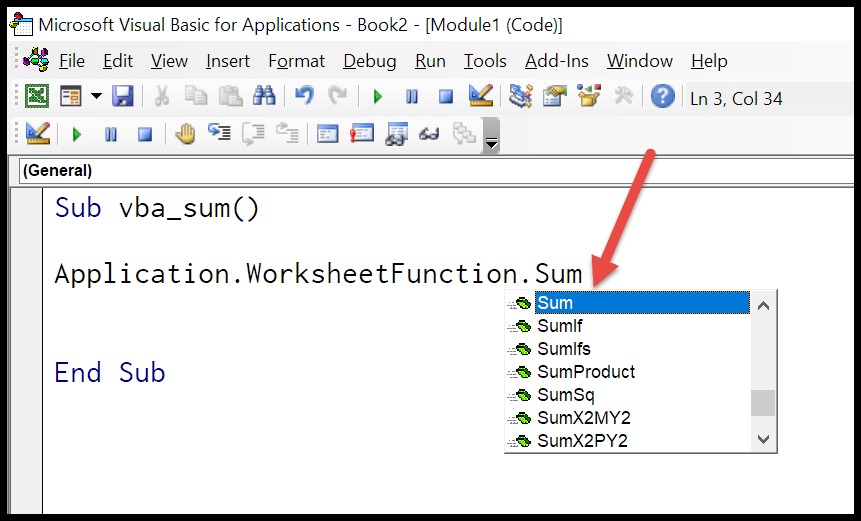Image resolution: width=861 pixels, height=521 pixels.
Task: Click the Ln 3, Col 34 position indicator
Action: [736, 99]
